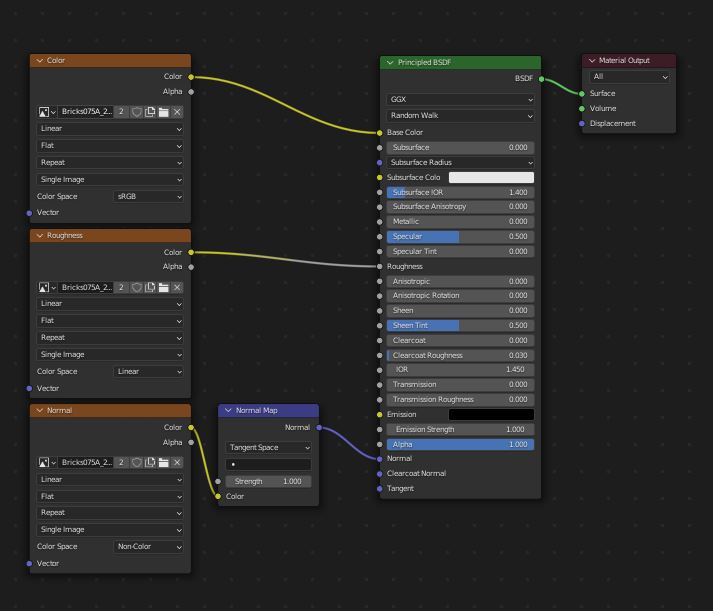The image size is (713, 611).
Task: Click Normal output socket of Normal Map
Action: click(x=319, y=428)
